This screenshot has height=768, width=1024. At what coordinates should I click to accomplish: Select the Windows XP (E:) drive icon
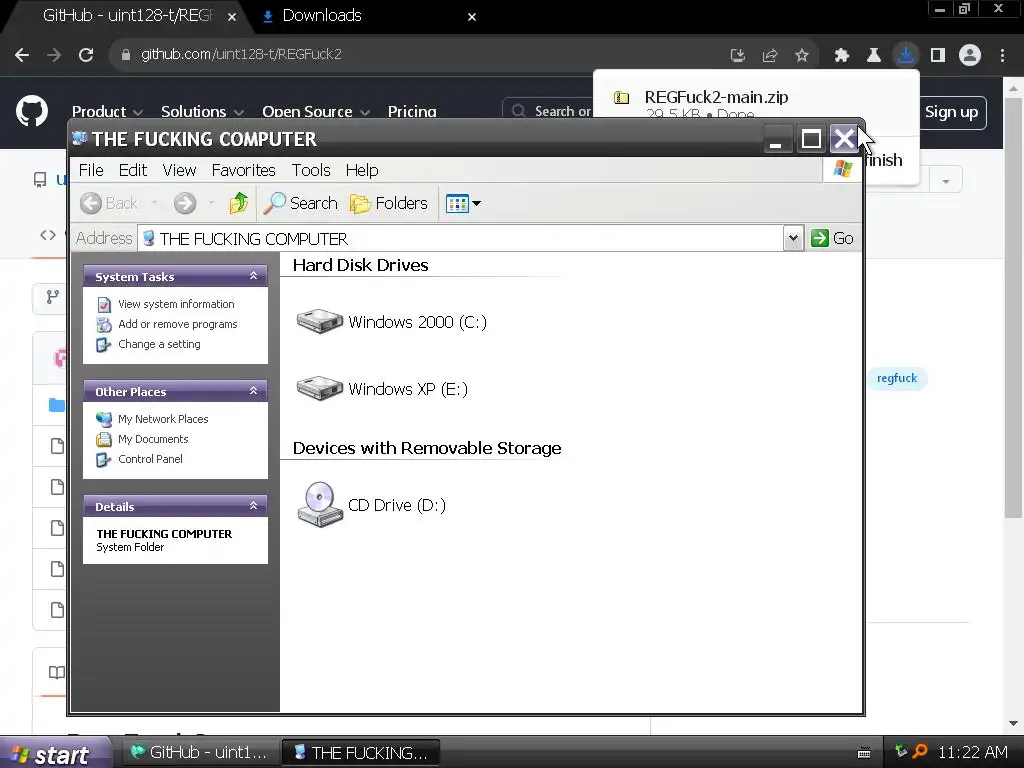[319, 389]
